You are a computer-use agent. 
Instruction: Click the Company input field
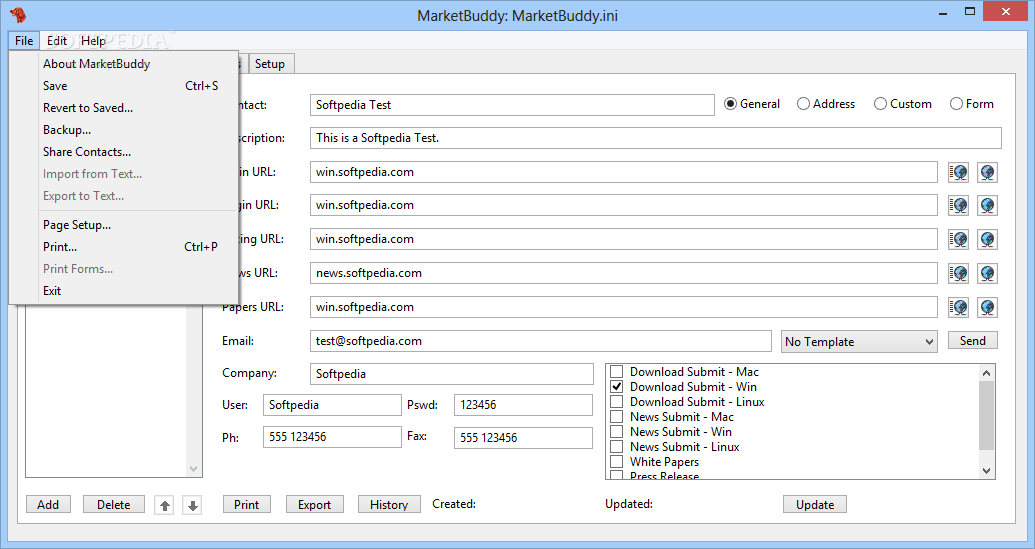point(451,374)
